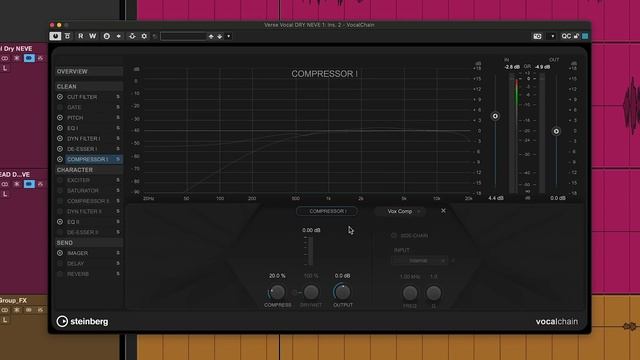Click the preset name field in toolbar
The height and width of the screenshot is (360, 640).
coord(183,36)
